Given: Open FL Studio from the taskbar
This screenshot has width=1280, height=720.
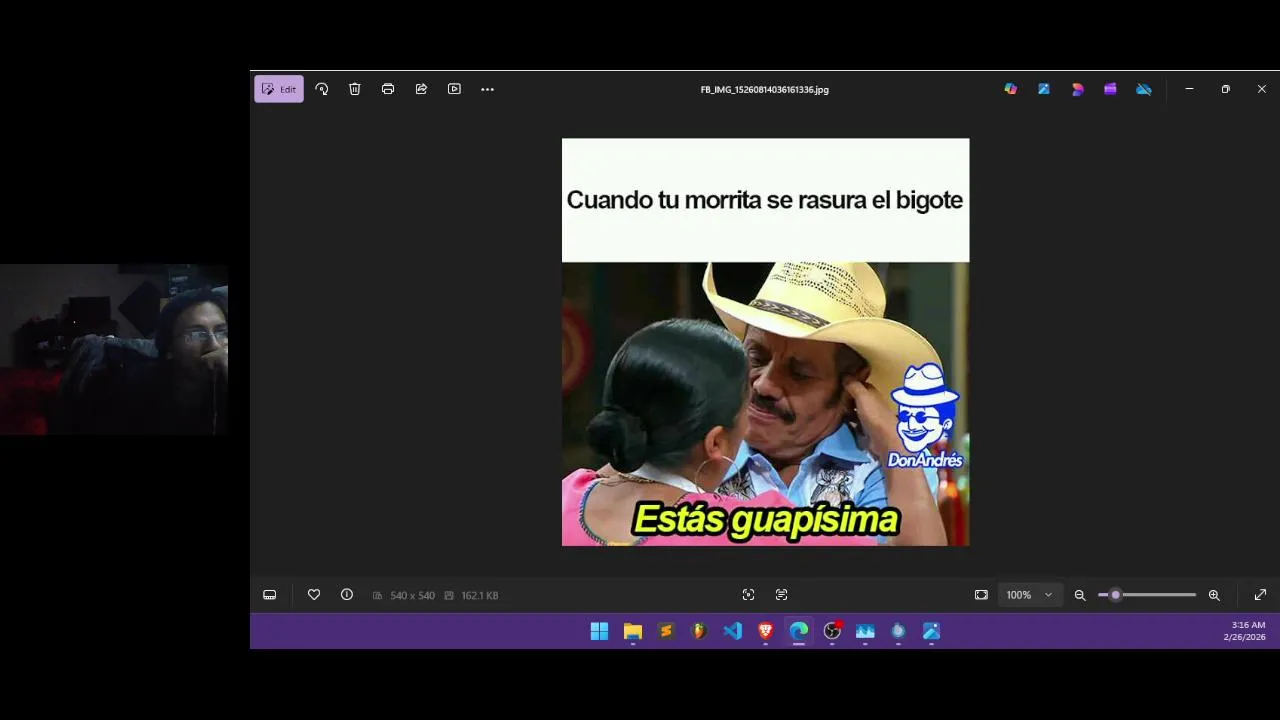Looking at the screenshot, I should coord(699,631).
